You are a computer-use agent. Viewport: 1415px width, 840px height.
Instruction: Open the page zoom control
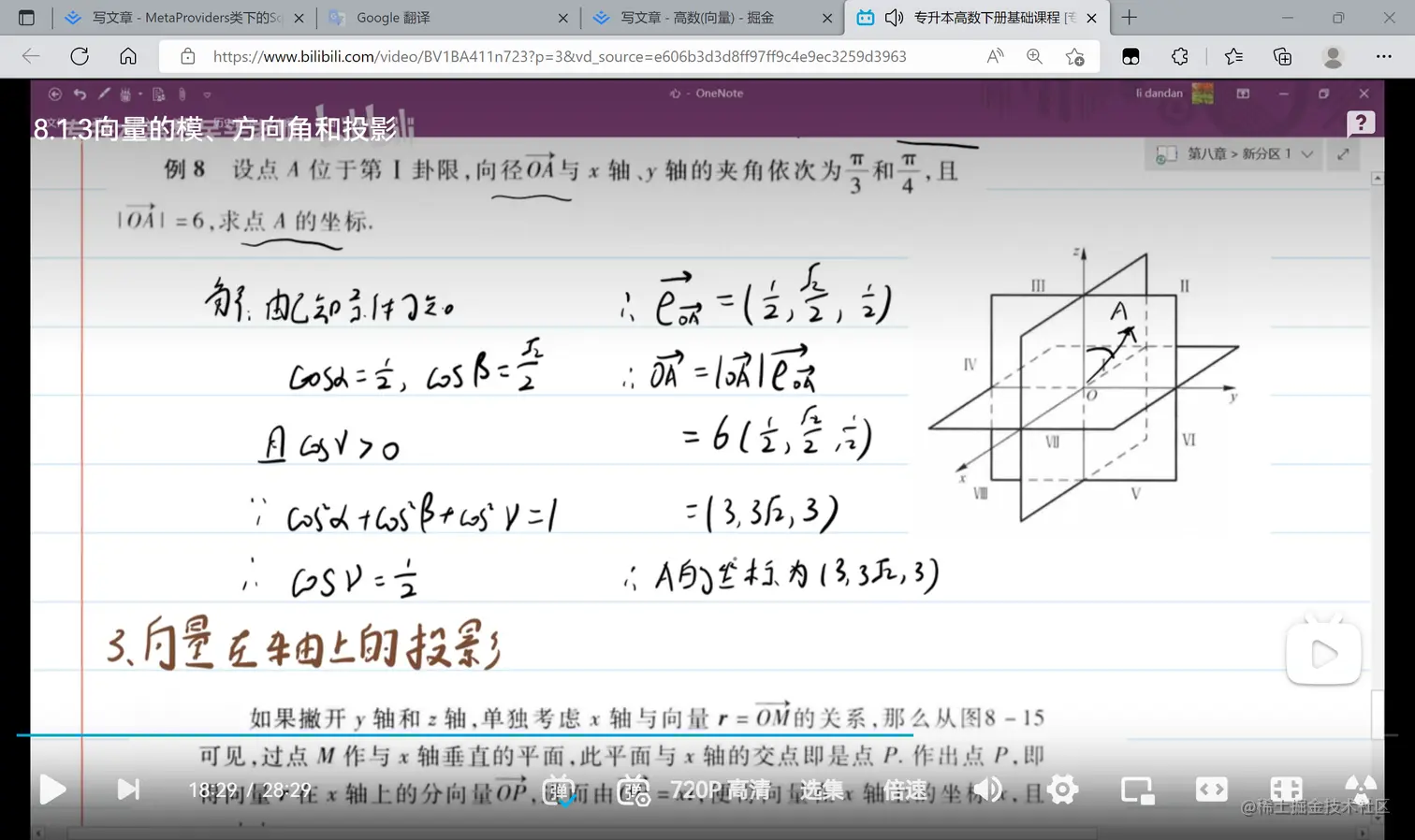coord(1034,56)
